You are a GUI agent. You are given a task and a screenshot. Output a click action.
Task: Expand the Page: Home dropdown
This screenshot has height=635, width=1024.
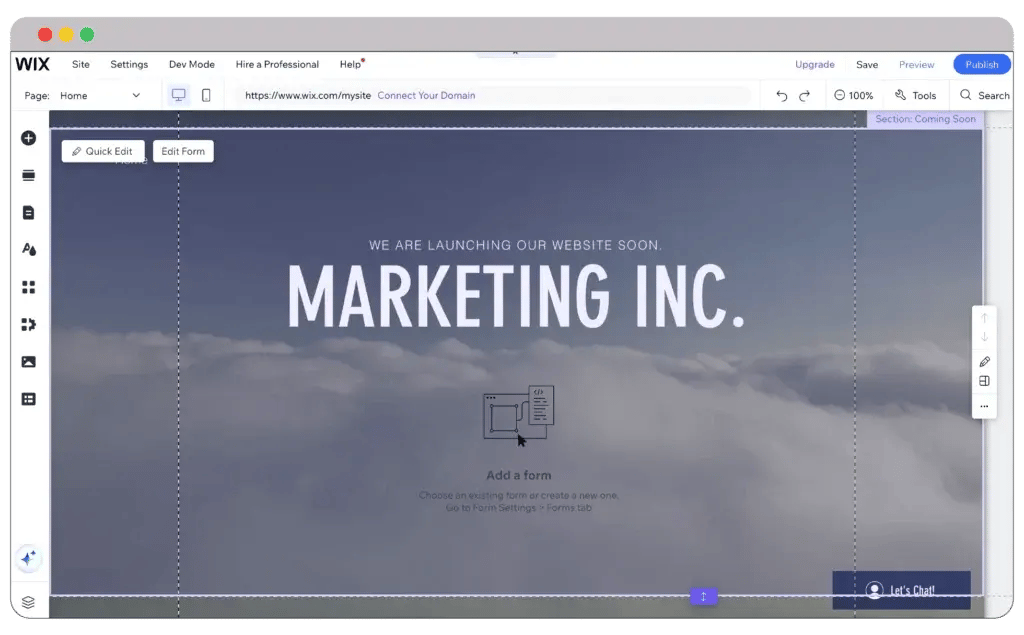[x=98, y=96]
